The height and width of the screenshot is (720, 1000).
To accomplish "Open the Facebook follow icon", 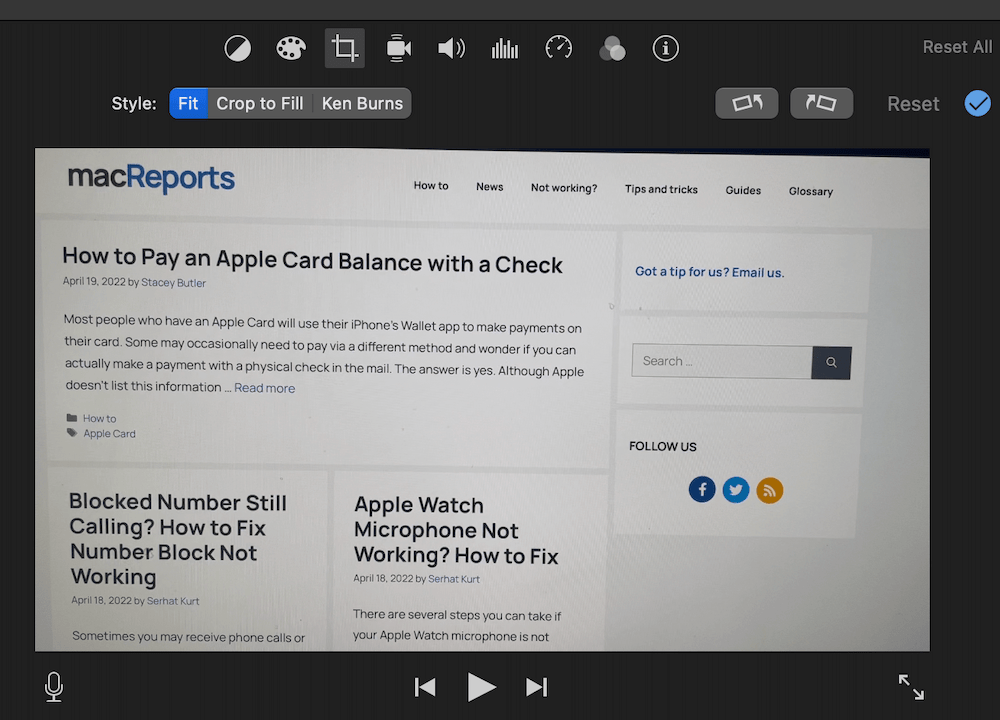I will click(x=702, y=490).
